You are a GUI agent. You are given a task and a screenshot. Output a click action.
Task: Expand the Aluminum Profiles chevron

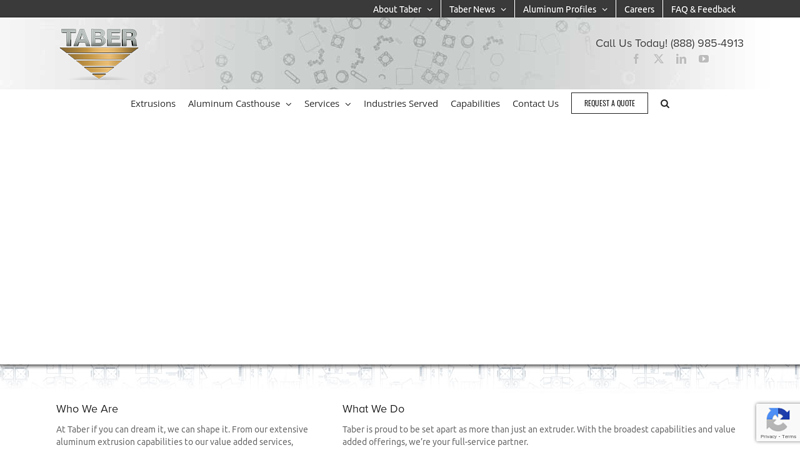point(605,10)
